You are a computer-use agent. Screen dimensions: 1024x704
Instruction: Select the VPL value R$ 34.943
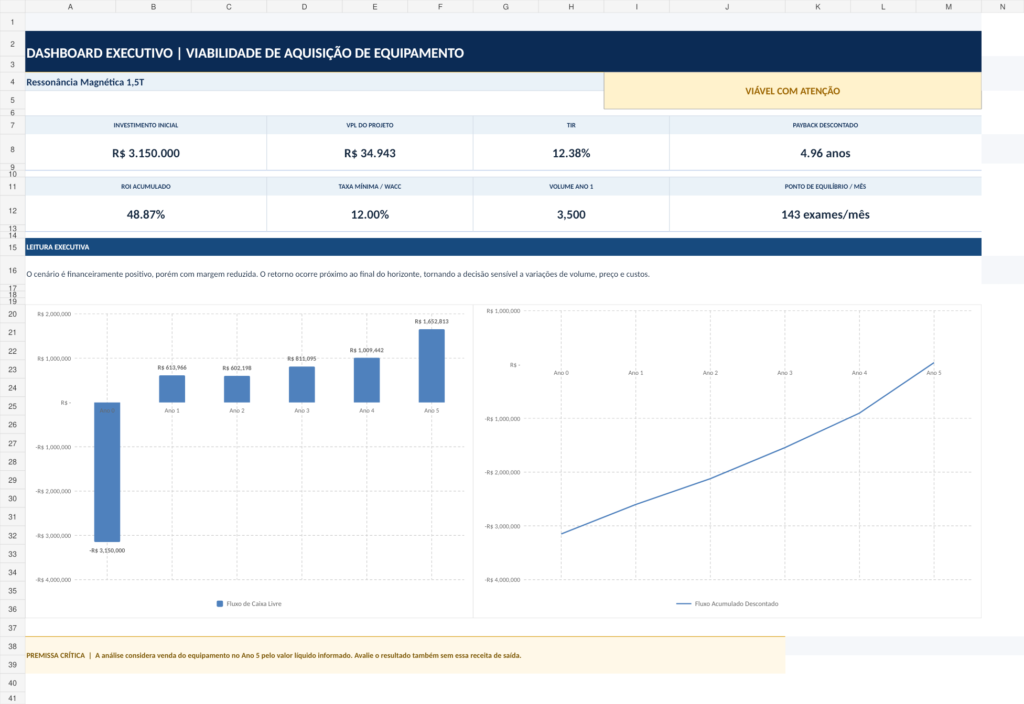370,153
